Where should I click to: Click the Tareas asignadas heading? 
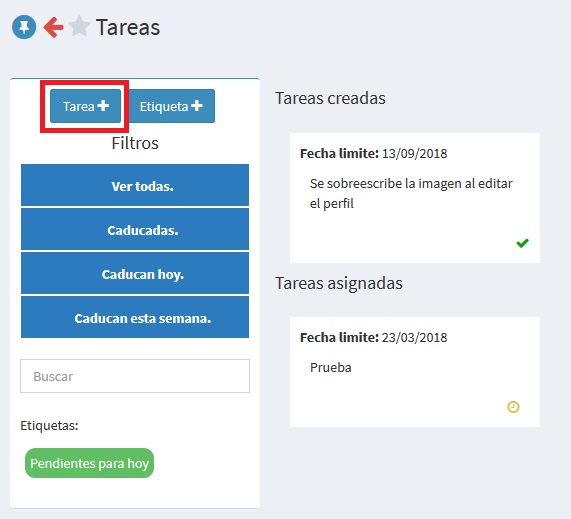[339, 283]
